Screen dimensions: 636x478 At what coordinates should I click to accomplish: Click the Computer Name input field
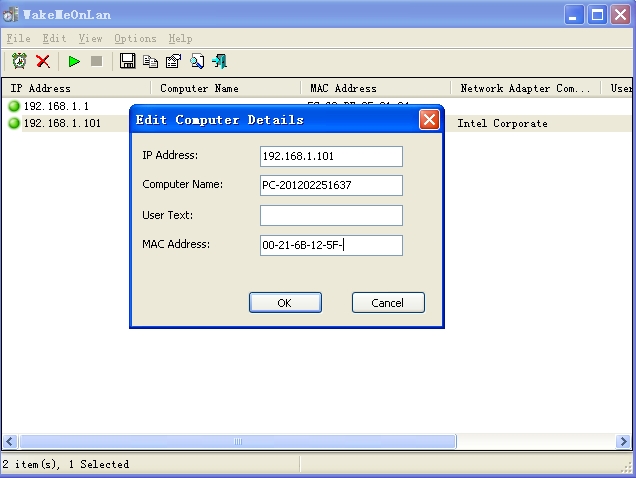tap(331, 186)
